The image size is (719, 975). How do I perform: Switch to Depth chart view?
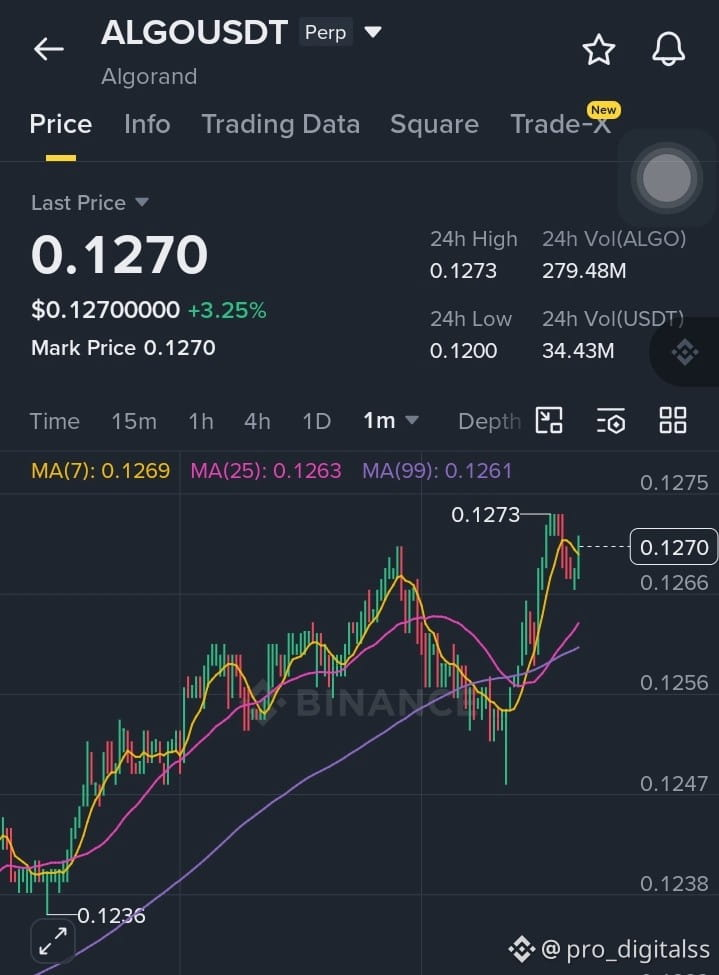point(489,421)
